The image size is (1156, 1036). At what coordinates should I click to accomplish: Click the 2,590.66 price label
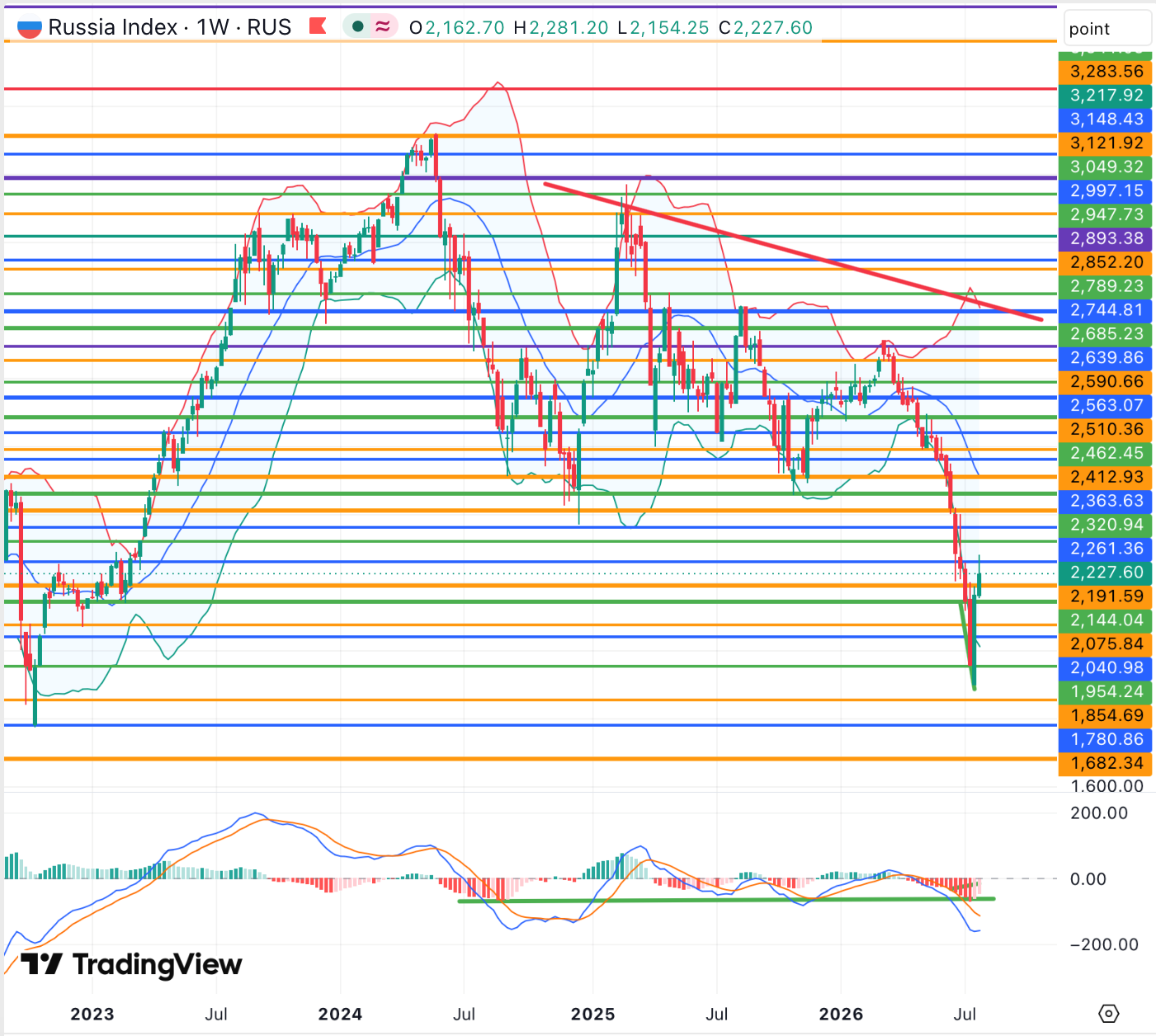(x=1106, y=382)
